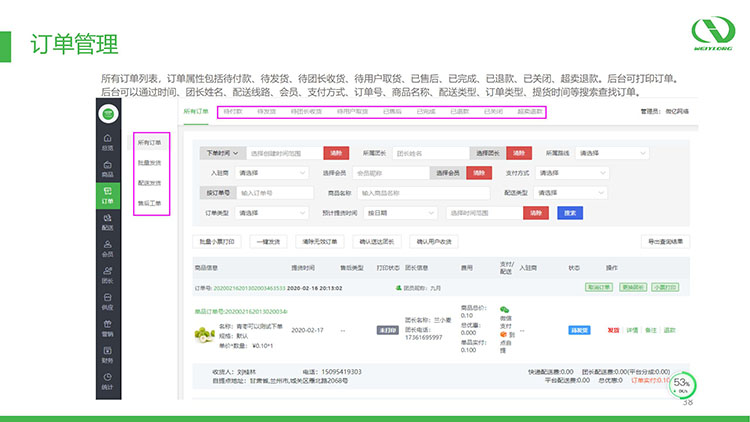Open order number link 20200216201302003463533
This screenshot has height=422, width=750.
point(249,289)
